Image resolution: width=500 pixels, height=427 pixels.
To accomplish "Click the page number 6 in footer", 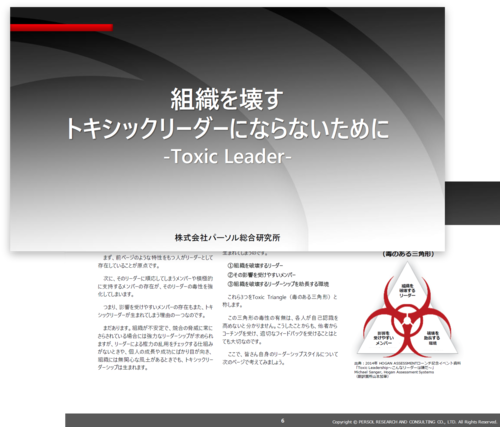I will click(282, 421).
